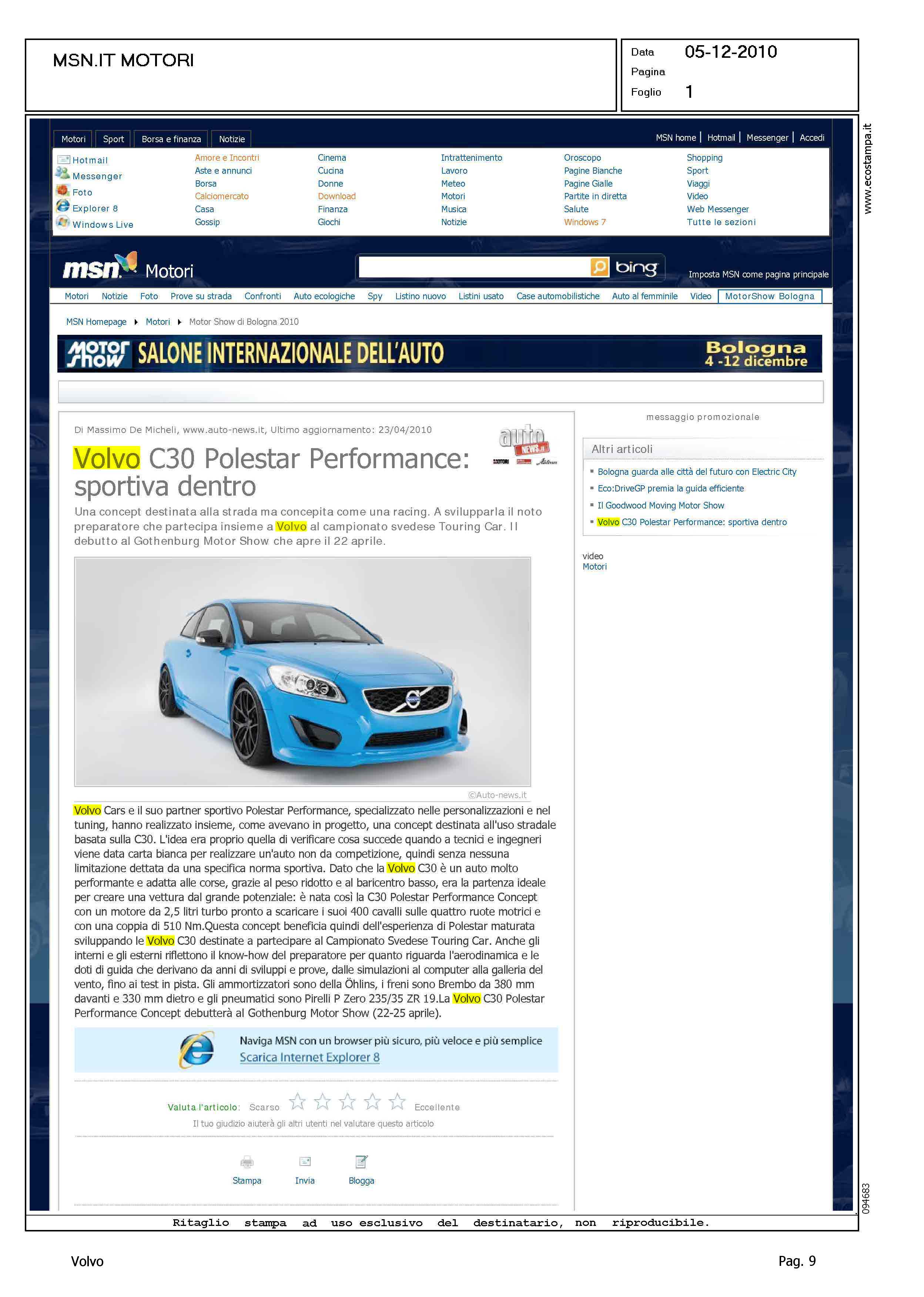Select the MotorShow Bologna menu item

[769, 297]
